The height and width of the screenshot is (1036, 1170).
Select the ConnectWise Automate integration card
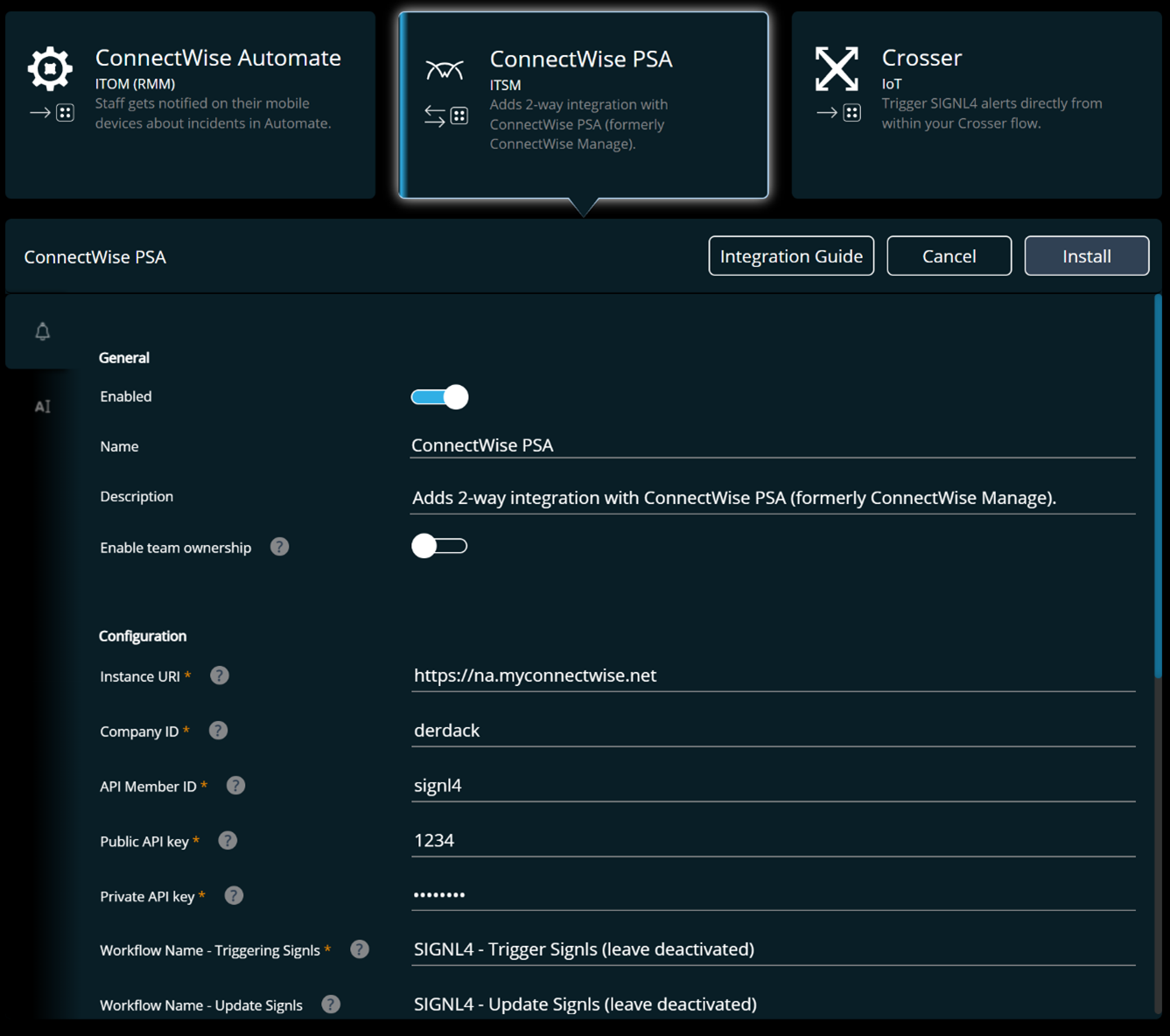tap(190, 105)
